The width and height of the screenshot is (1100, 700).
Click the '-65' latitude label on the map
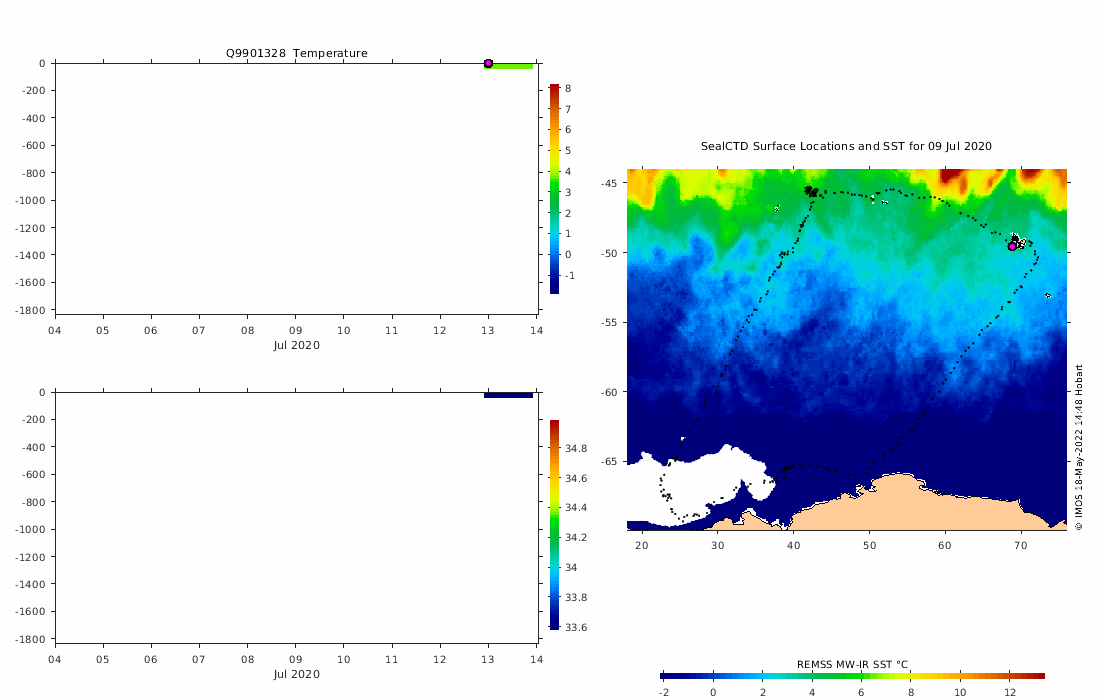tap(609, 461)
